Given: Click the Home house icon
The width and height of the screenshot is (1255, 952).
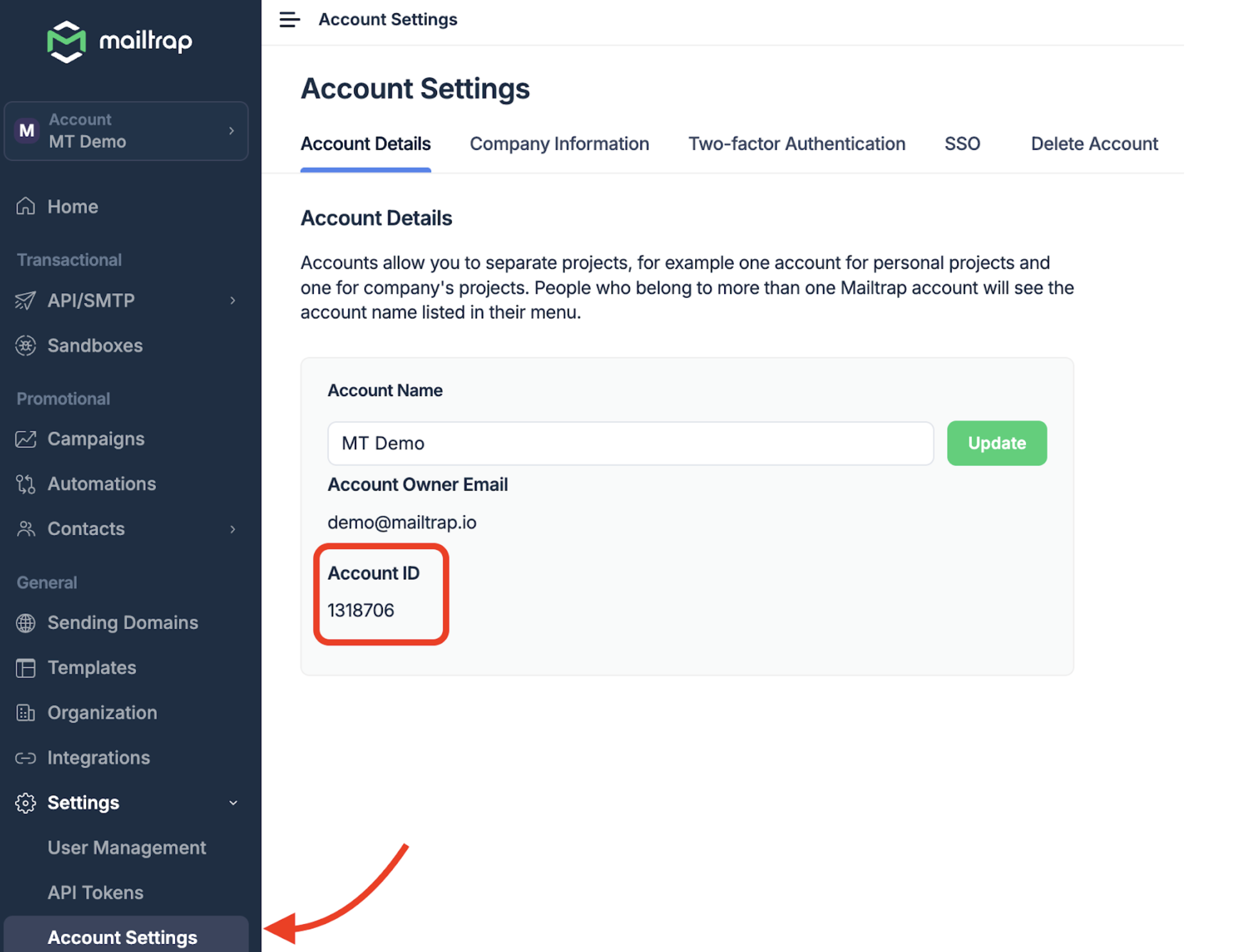Looking at the screenshot, I should pyautogui.click(x=26, y=207).
